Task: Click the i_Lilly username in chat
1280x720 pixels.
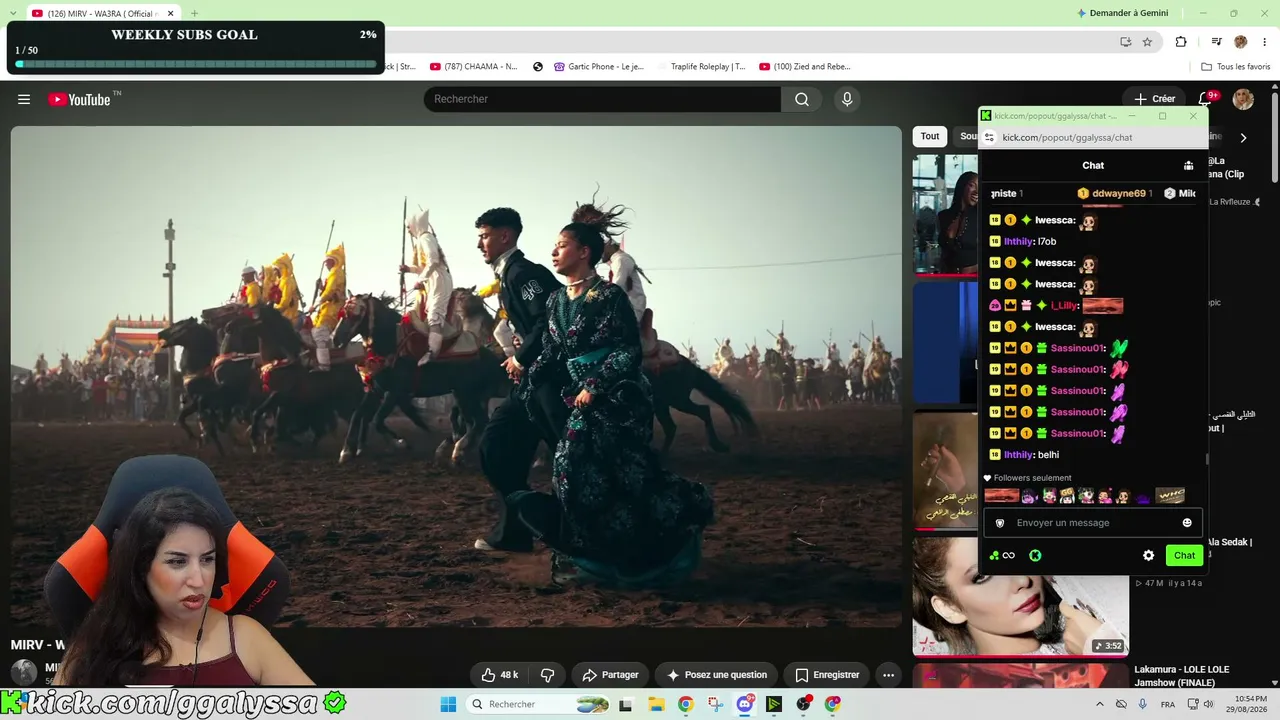Action: point(1064,305)
